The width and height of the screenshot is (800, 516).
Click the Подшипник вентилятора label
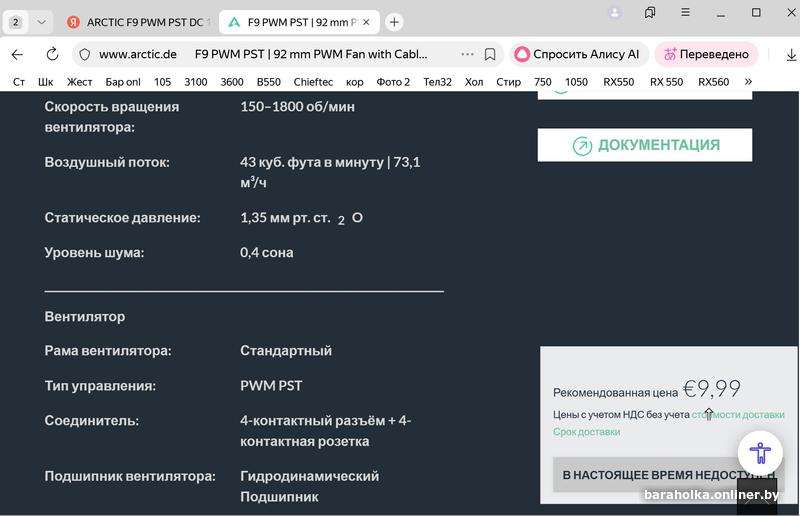(x=130, y=476)
